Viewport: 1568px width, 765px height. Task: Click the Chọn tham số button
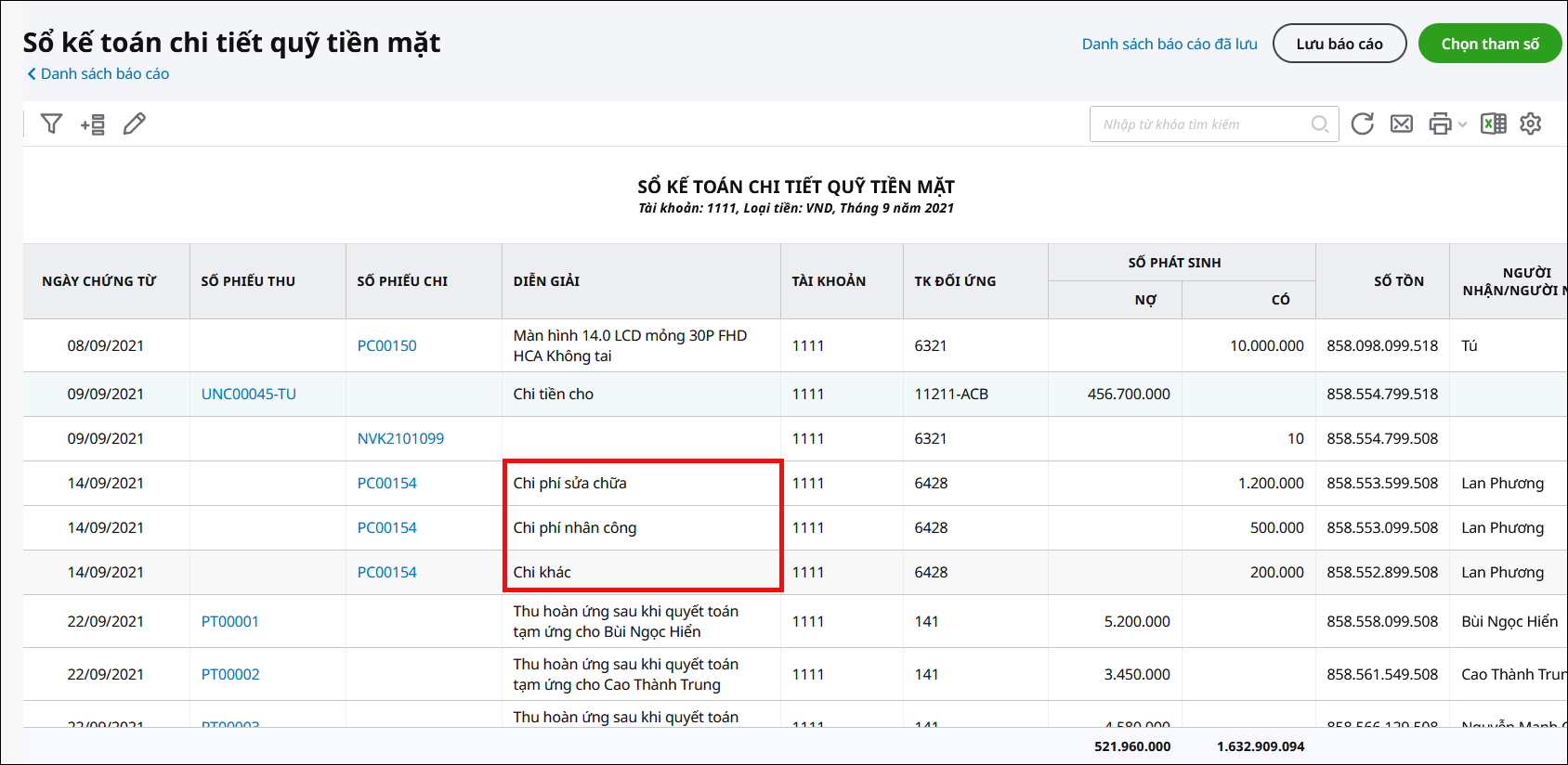click(1489, 44)
